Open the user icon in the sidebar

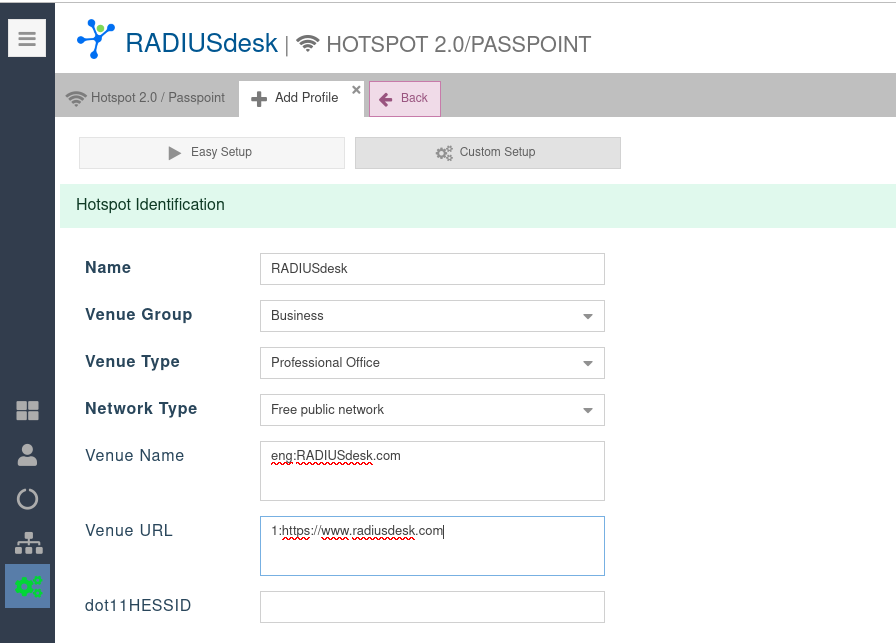pos(27,455)
